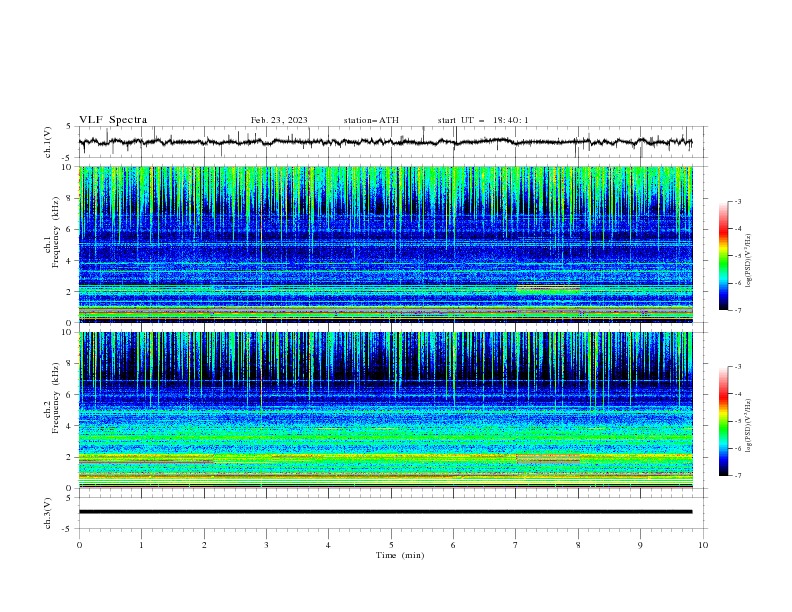Click the "station=ATH" label

tap(371, 120)
